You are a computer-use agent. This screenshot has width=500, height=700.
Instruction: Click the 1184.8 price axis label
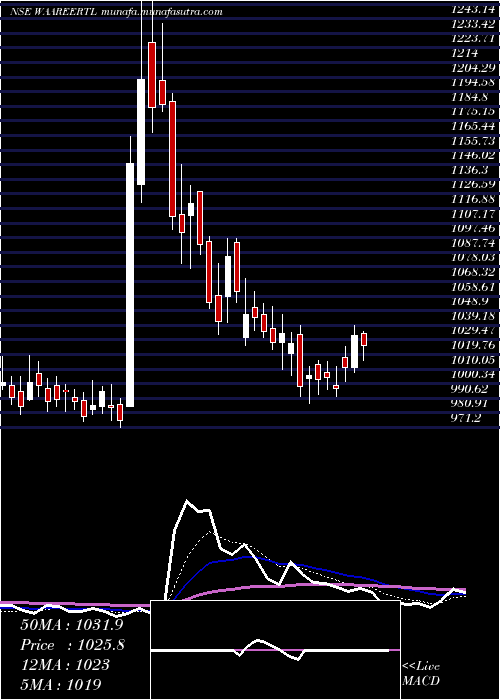click(469, 97)
